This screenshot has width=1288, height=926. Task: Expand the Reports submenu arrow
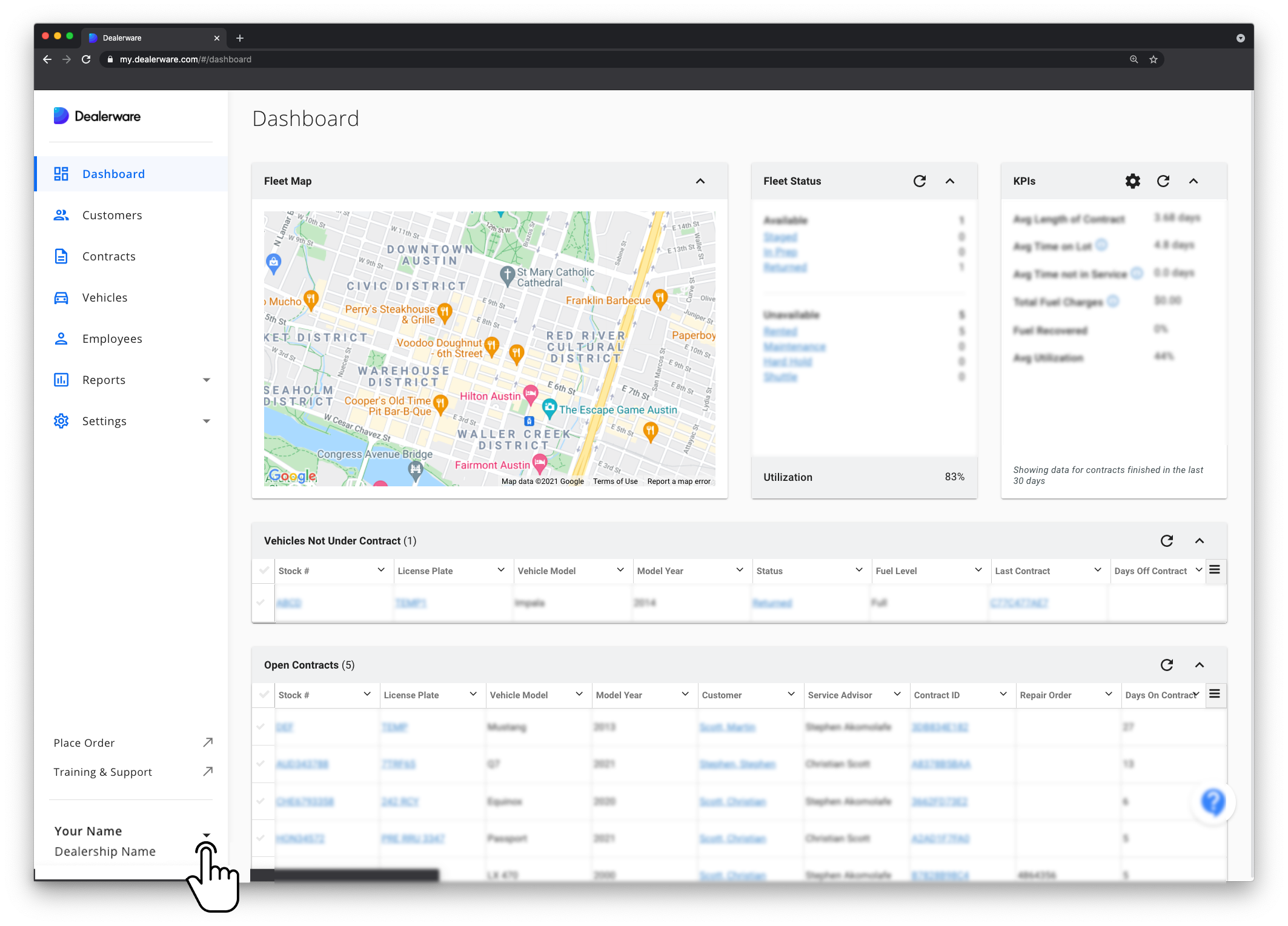pos(207,380)
